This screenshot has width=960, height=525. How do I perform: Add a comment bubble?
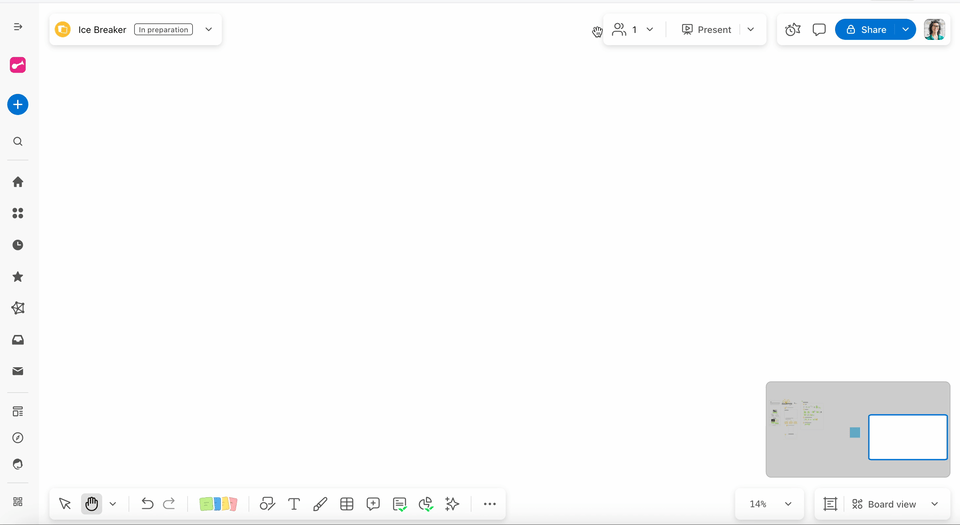373,504
